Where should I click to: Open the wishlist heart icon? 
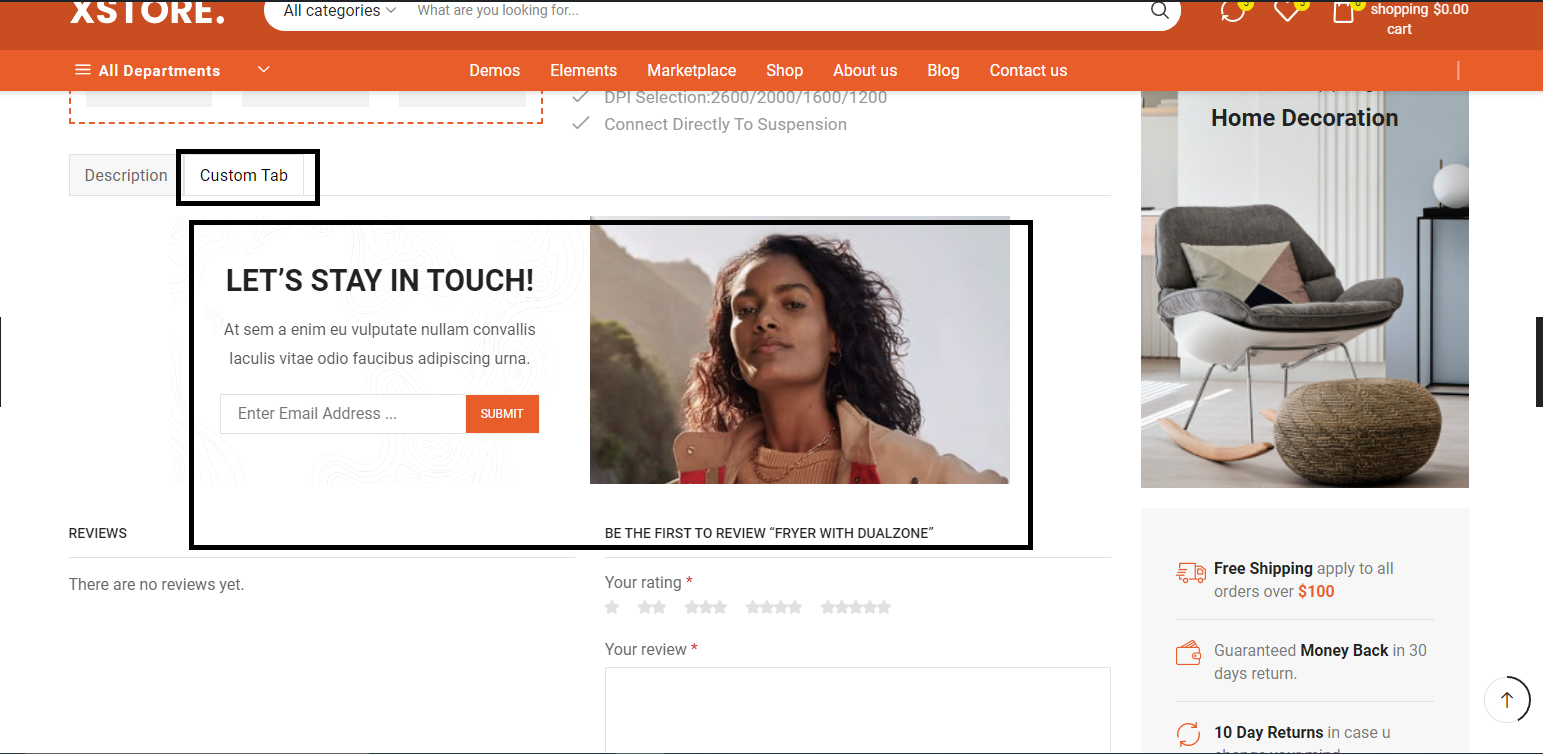[1286, 11]
